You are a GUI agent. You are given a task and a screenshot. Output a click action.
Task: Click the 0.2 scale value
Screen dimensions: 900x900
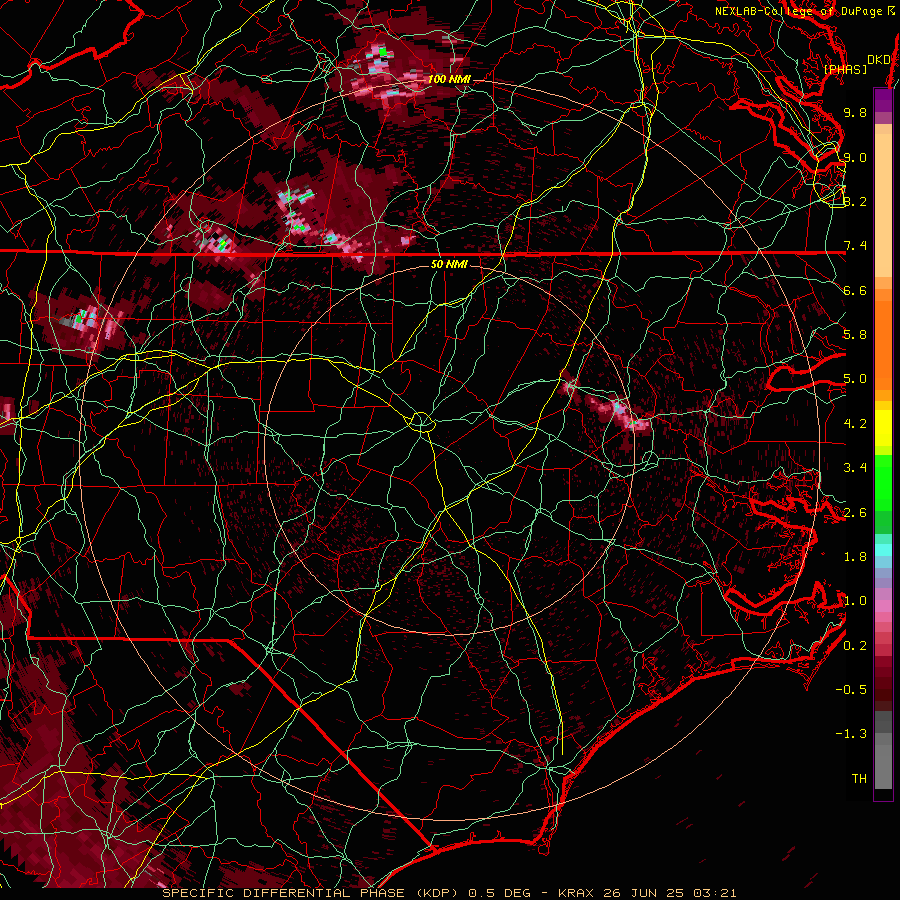(855, 646)
